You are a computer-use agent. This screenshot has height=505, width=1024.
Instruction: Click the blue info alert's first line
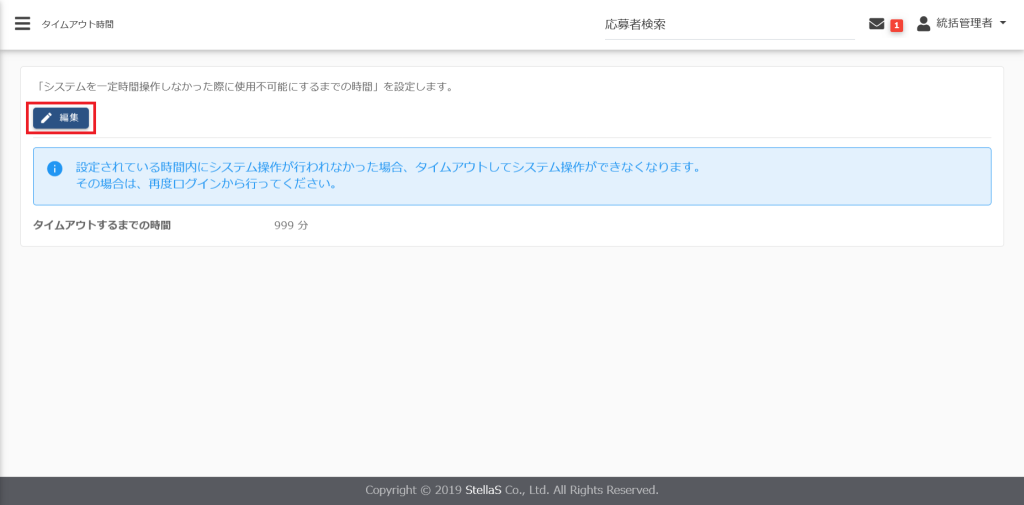(388, 167)
